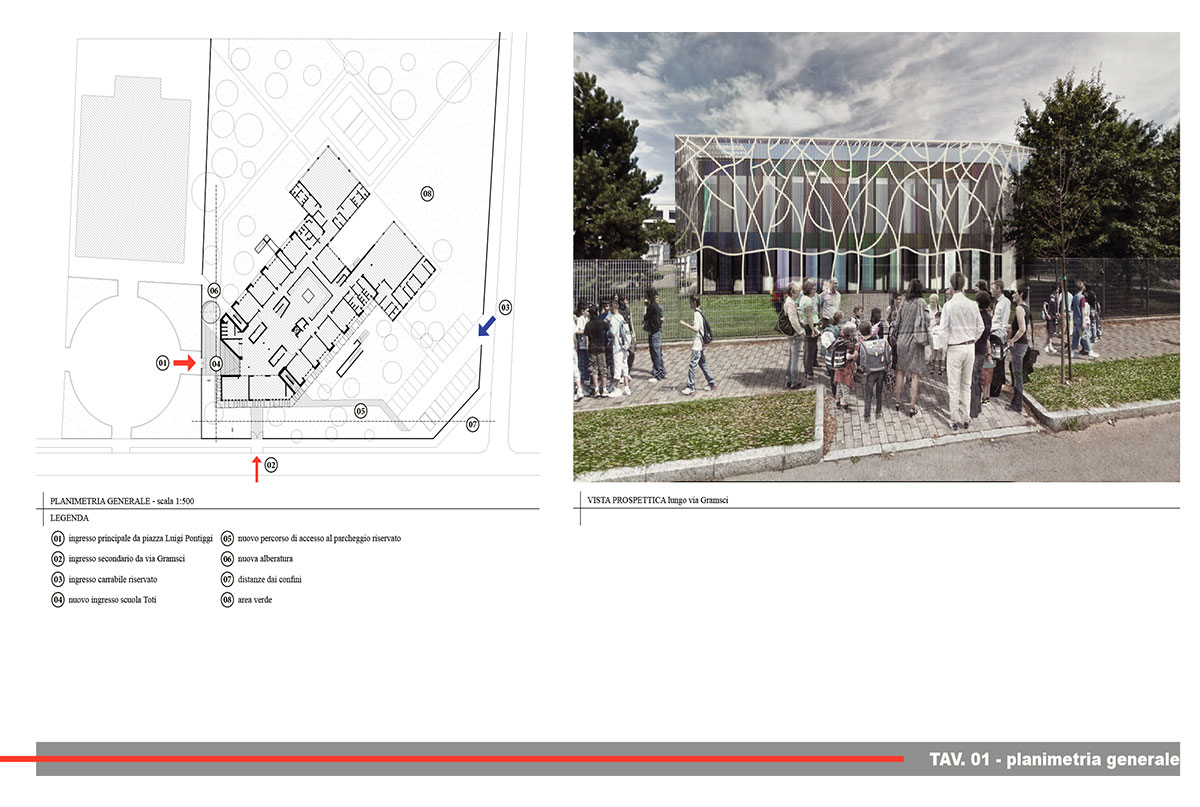
Task: Select marker 06 on the site plan
Action: tap(213, 290)
